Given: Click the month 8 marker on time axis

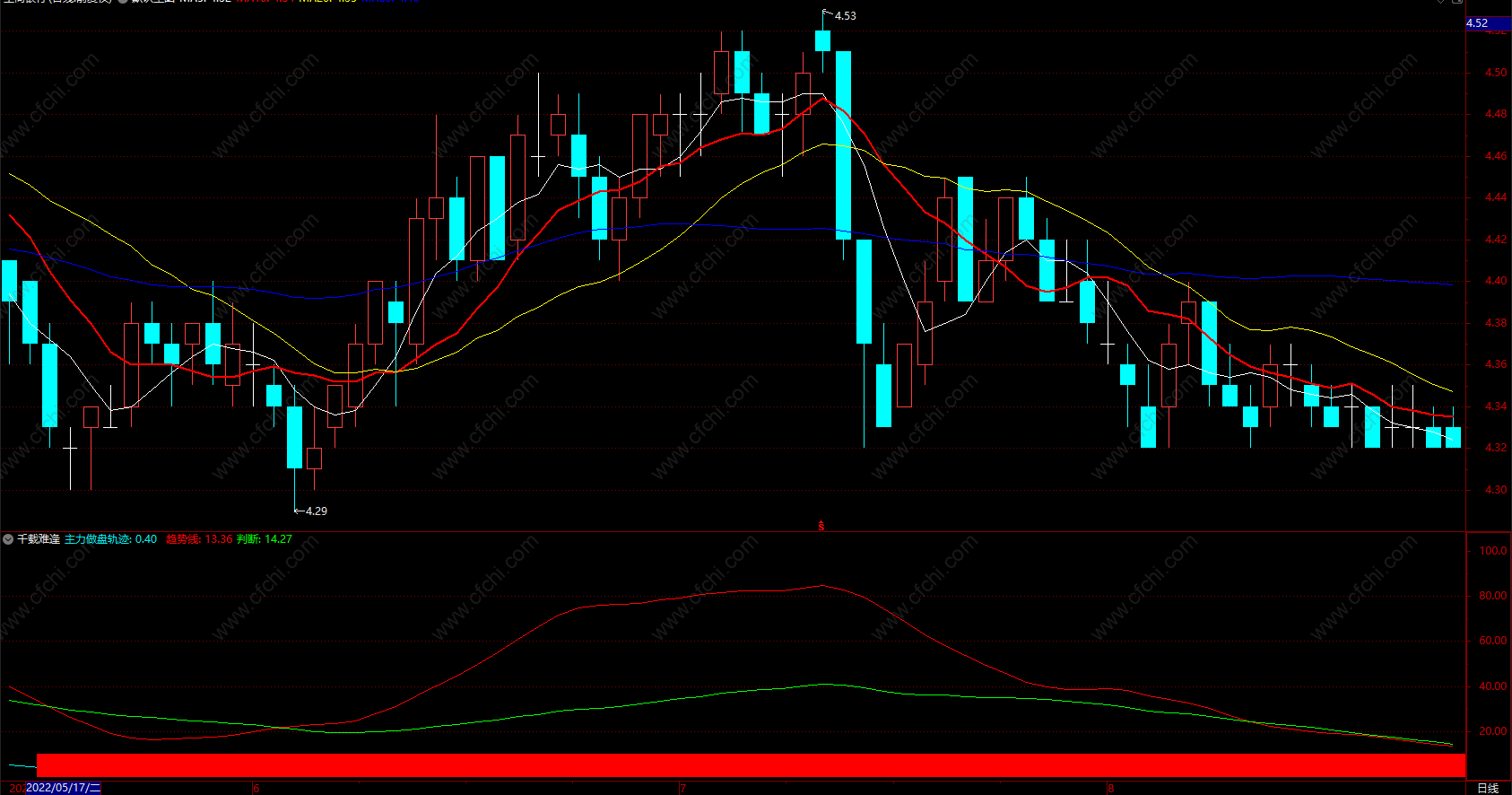Looking at the screenshot, I should tap(1110, 789).
